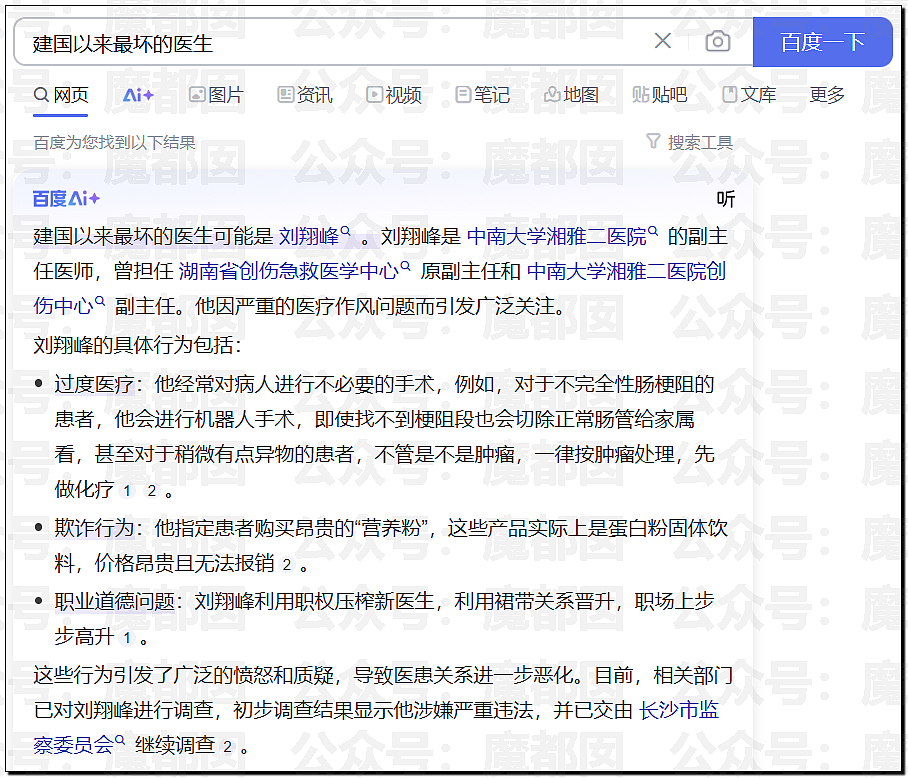Click the 职业道德问题 bullet heading
908x778 pixels.
click(x=115, y=601)
